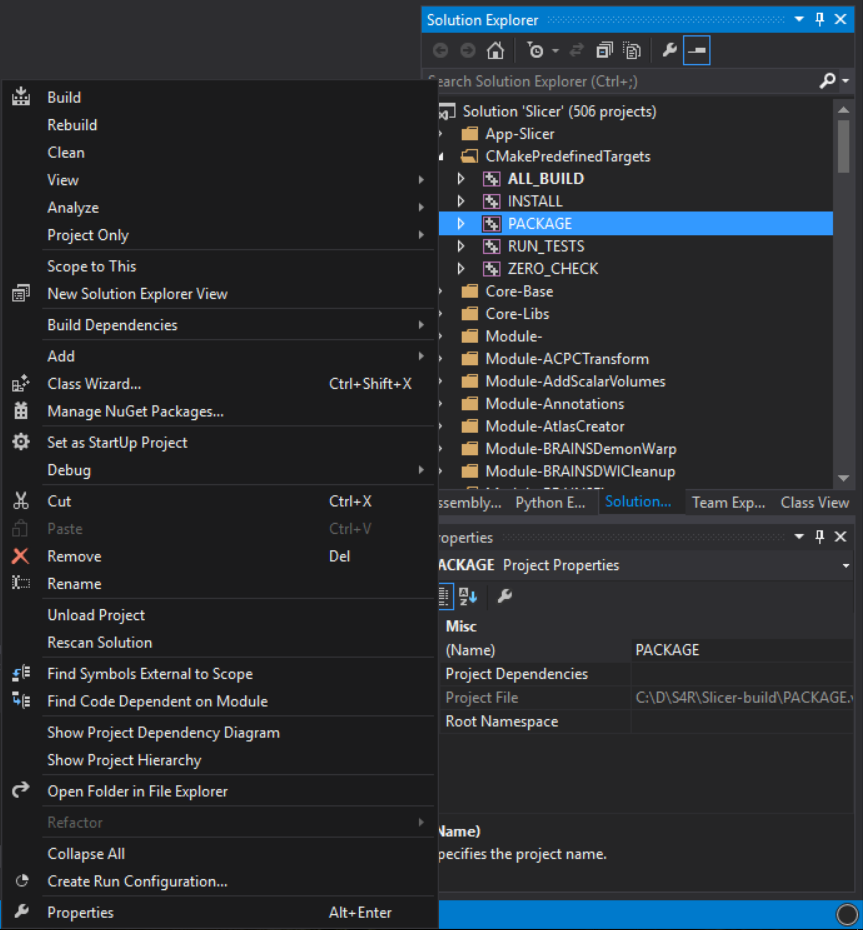Expand the RUN_TESTS project node
The width and height of the screenshot is (863, 930).
461,246
